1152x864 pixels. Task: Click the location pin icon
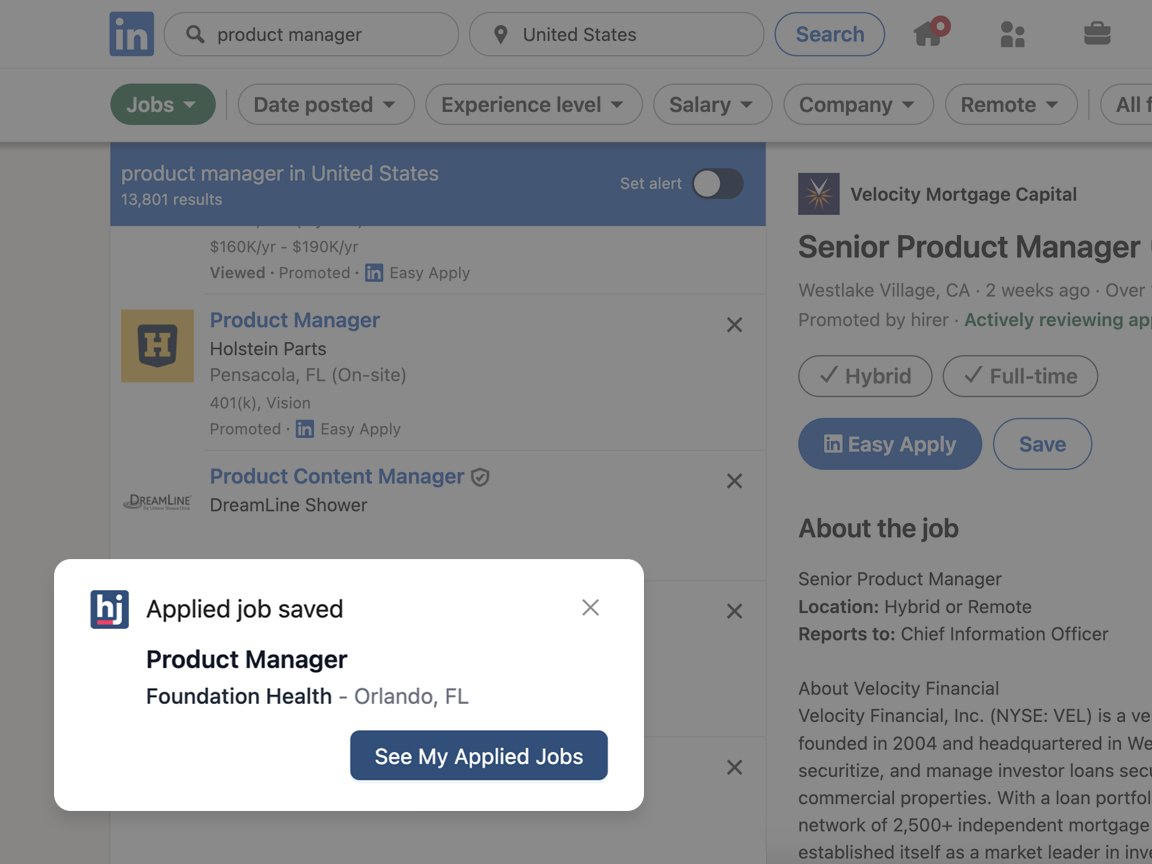click(501, 34)
